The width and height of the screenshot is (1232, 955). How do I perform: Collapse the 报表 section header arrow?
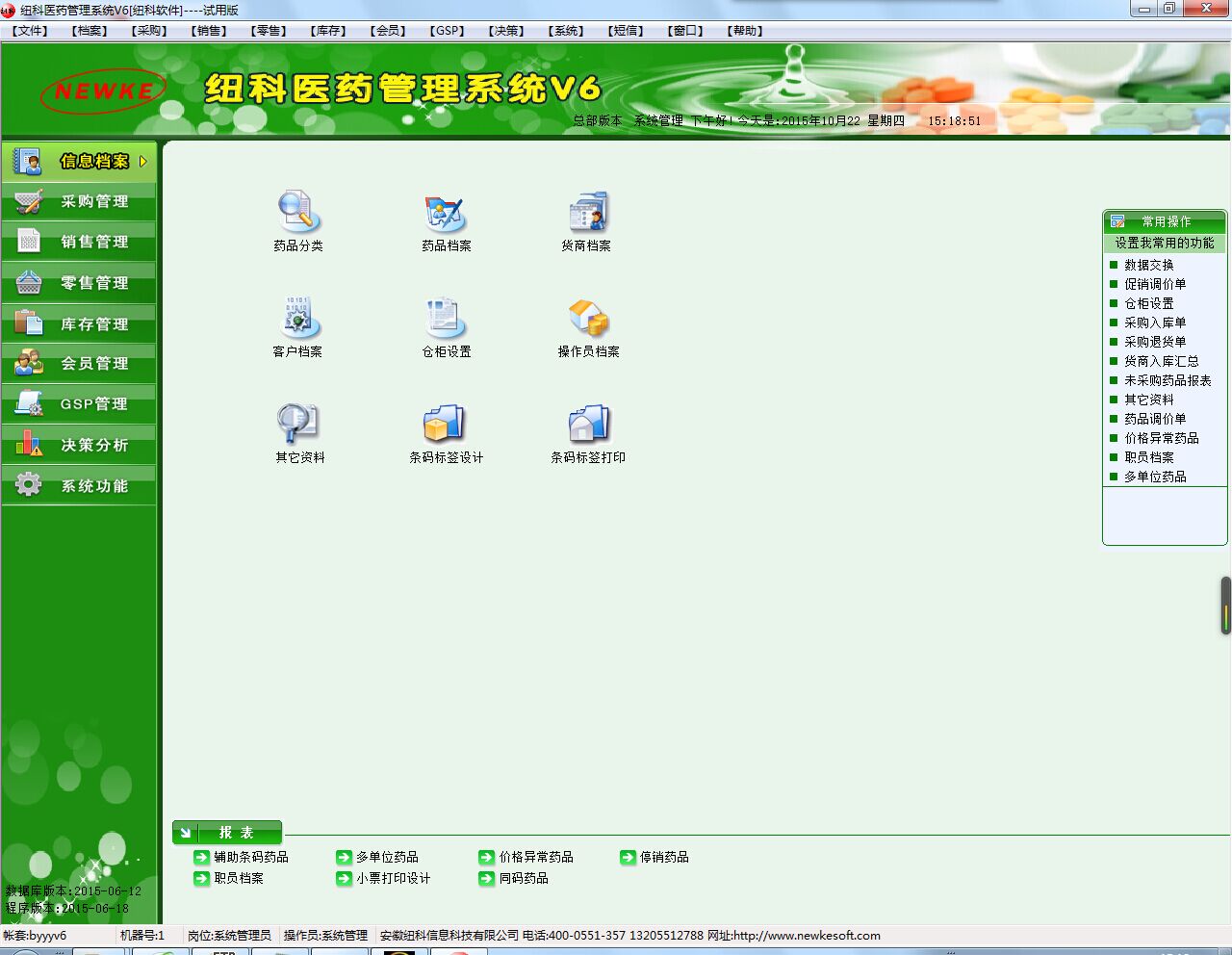tap(185, 833)
